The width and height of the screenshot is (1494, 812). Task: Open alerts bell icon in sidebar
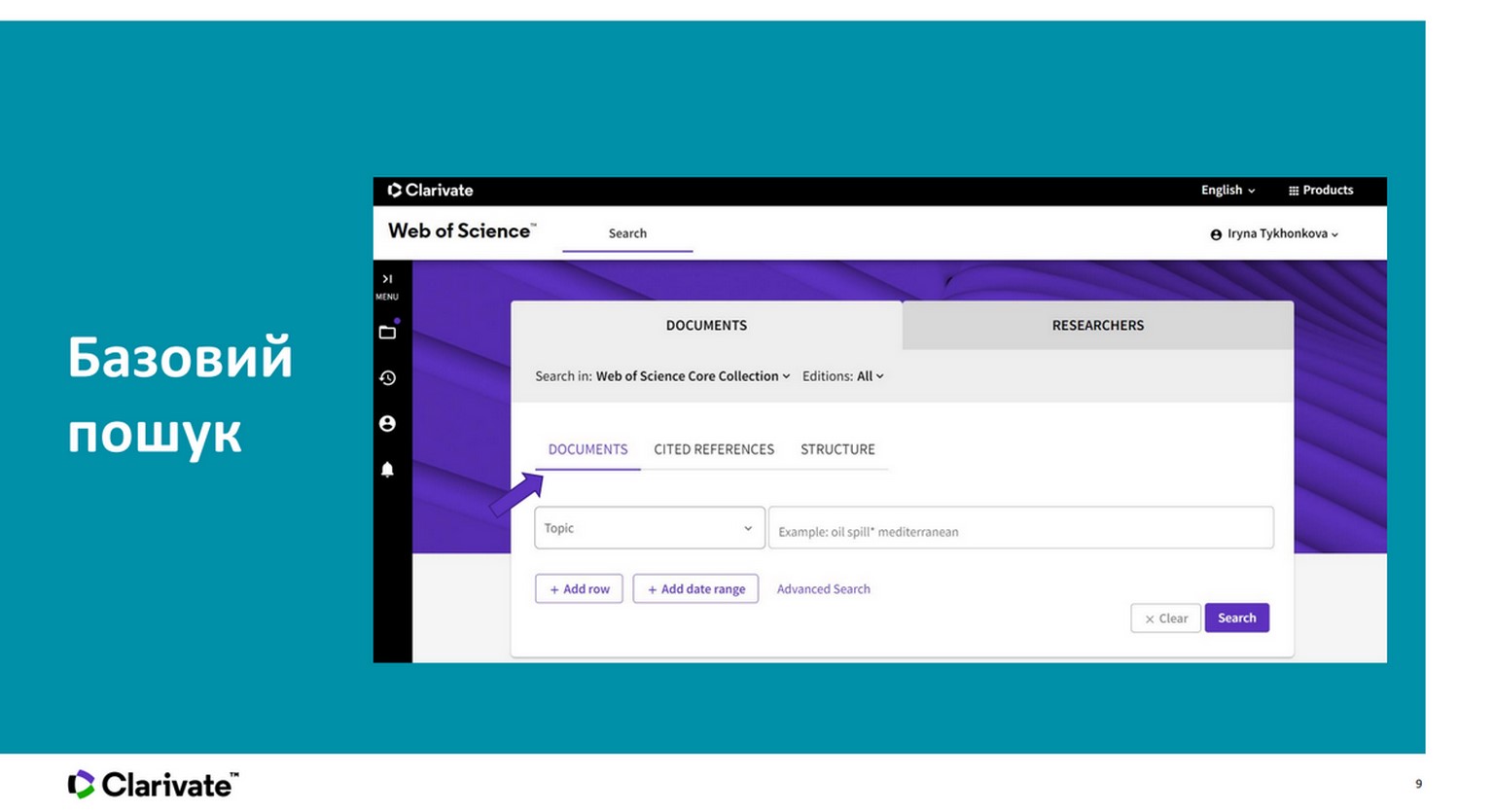(x=387, y=470)
